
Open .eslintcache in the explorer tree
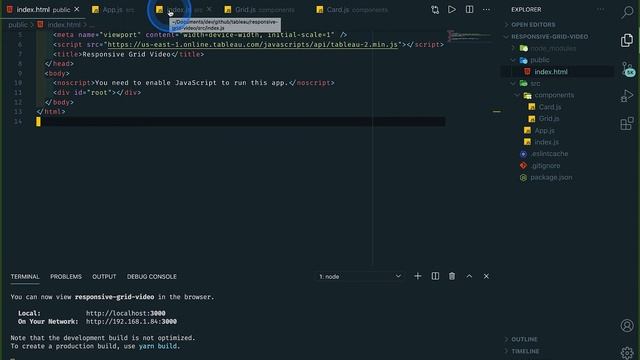point(549,154)
